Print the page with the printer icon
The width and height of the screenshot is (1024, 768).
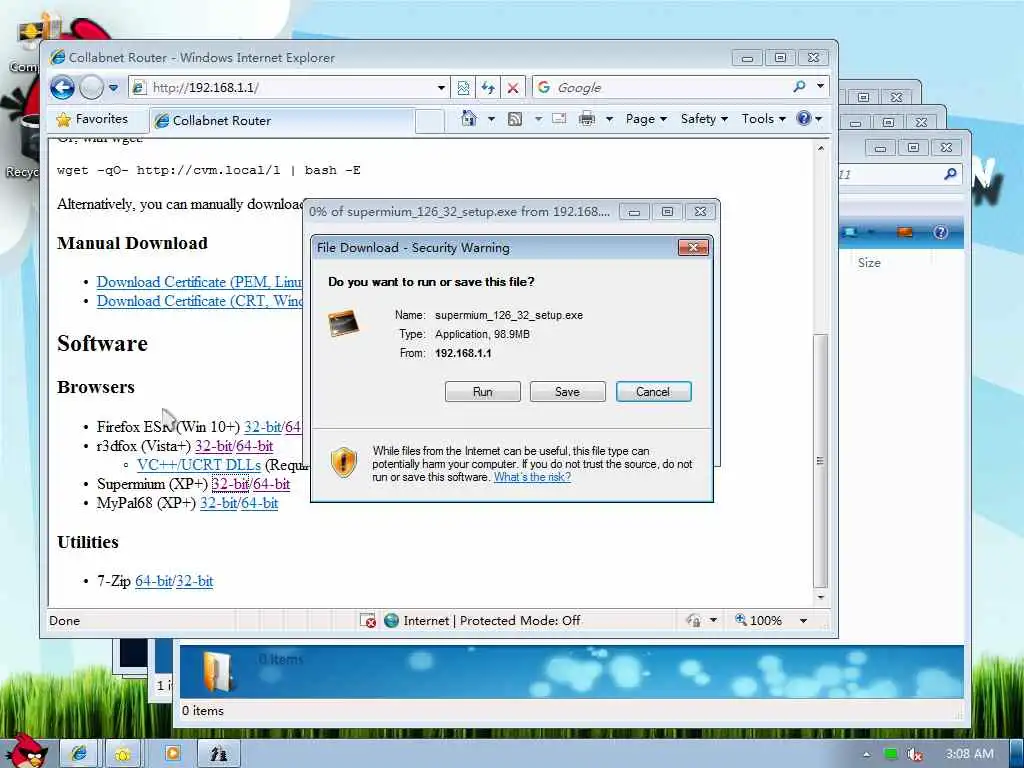click(x=587, y=118)
